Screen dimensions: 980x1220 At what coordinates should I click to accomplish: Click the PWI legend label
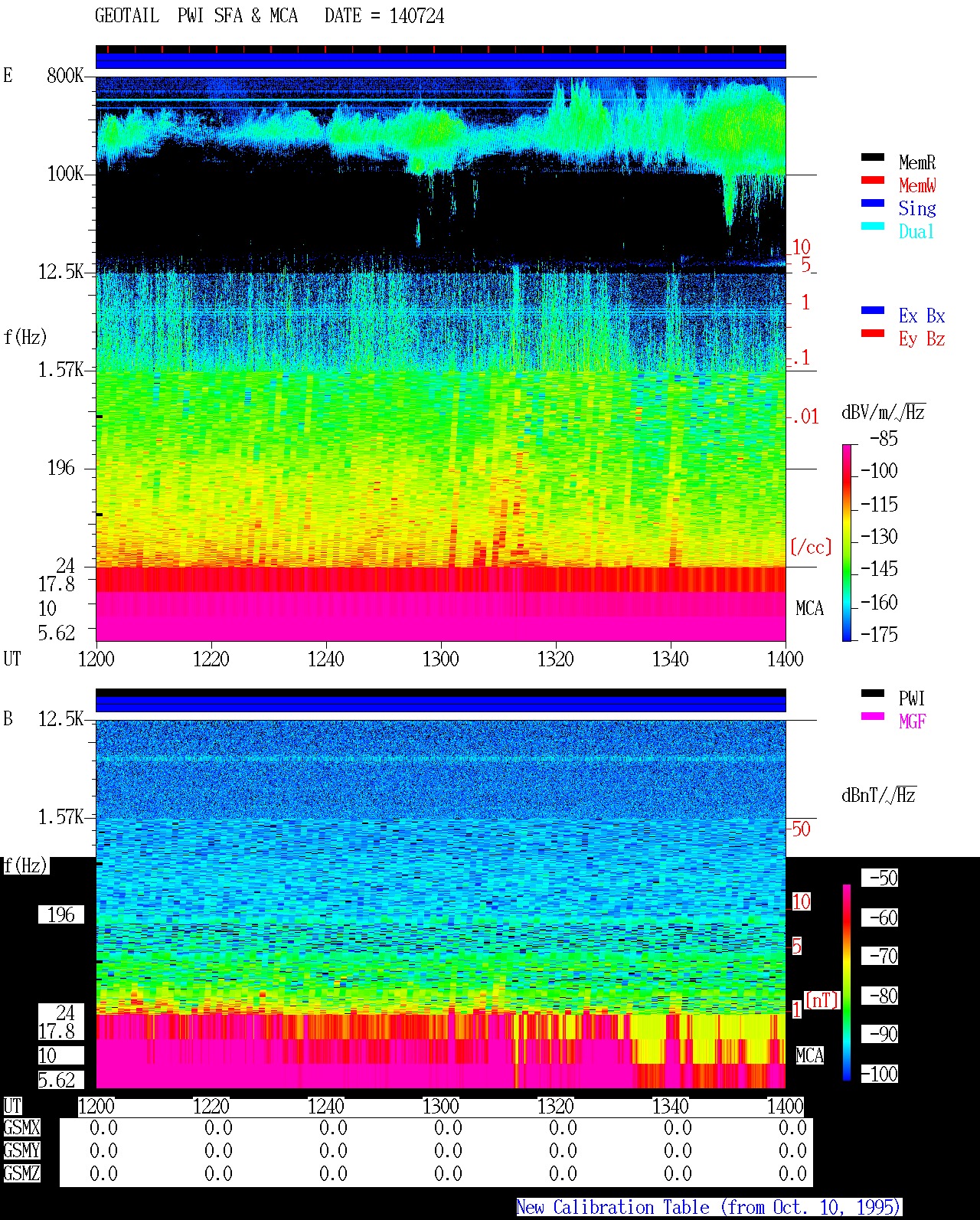point(912,698)
